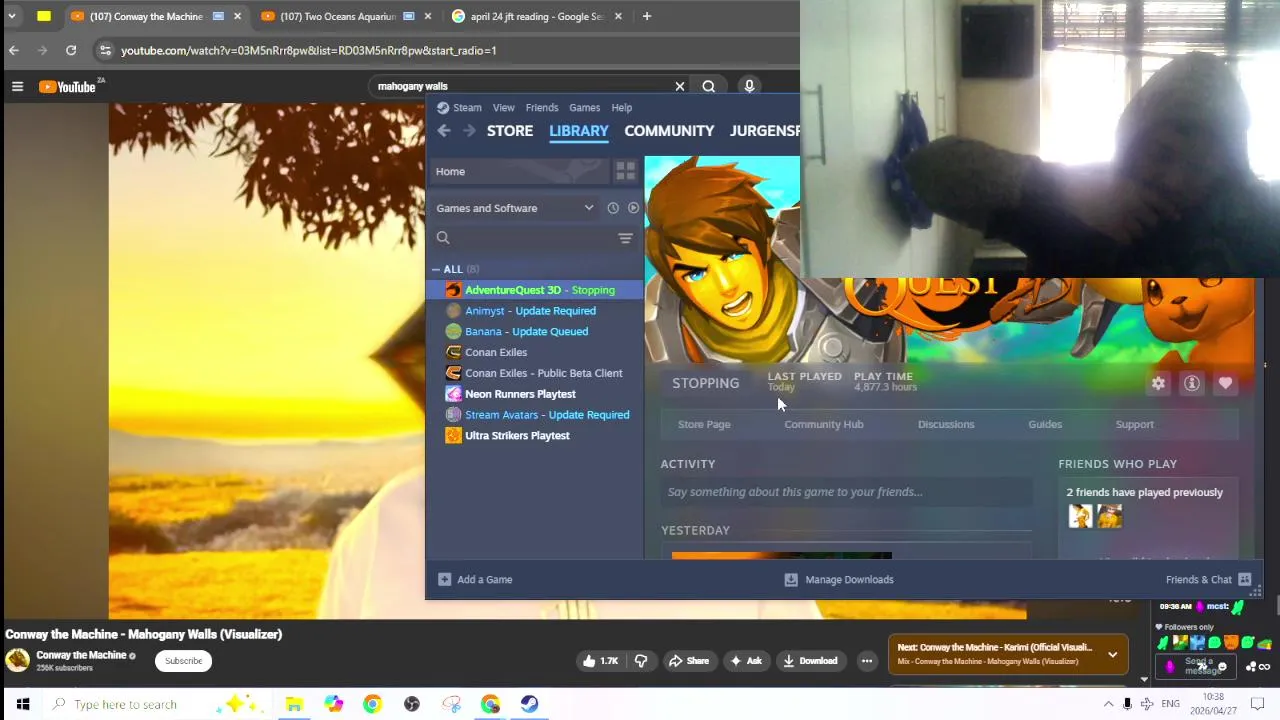Switch library to collections grid view
The image size is (1280, 720).
click(625, 171)
